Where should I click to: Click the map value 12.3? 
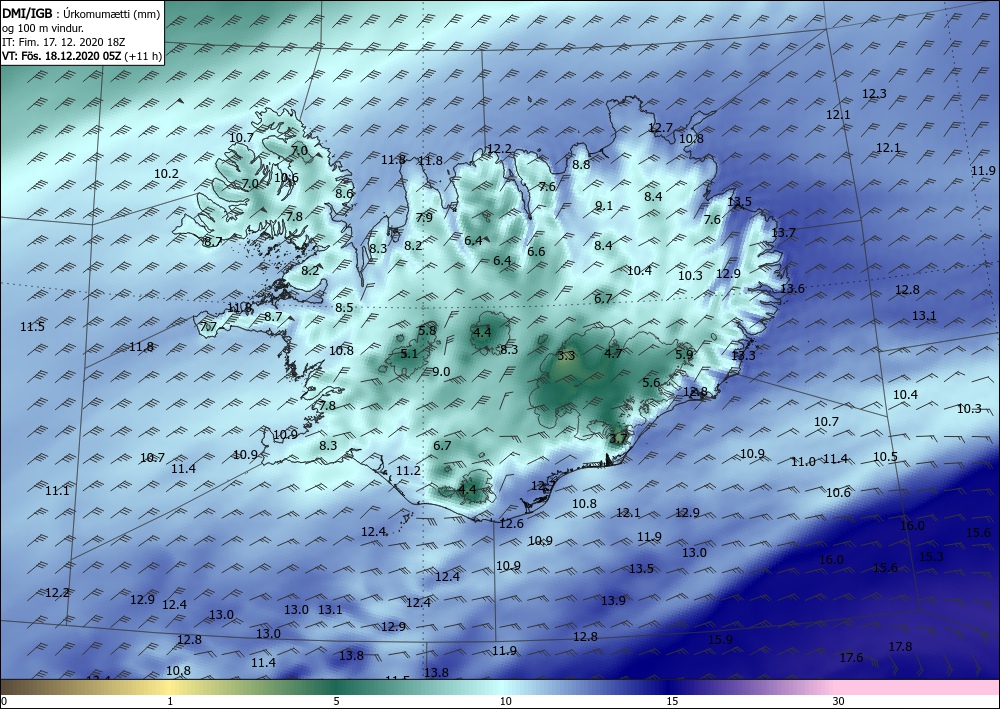[x=874, y=94]
